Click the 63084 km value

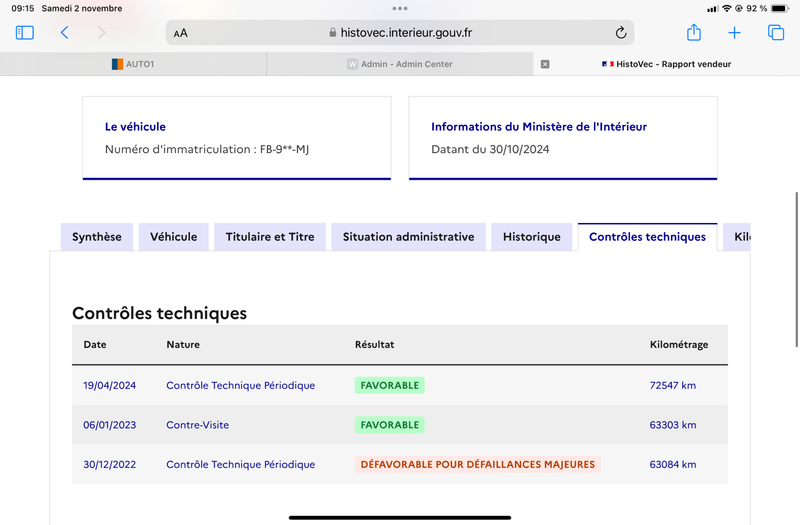(x=672, y=464)
